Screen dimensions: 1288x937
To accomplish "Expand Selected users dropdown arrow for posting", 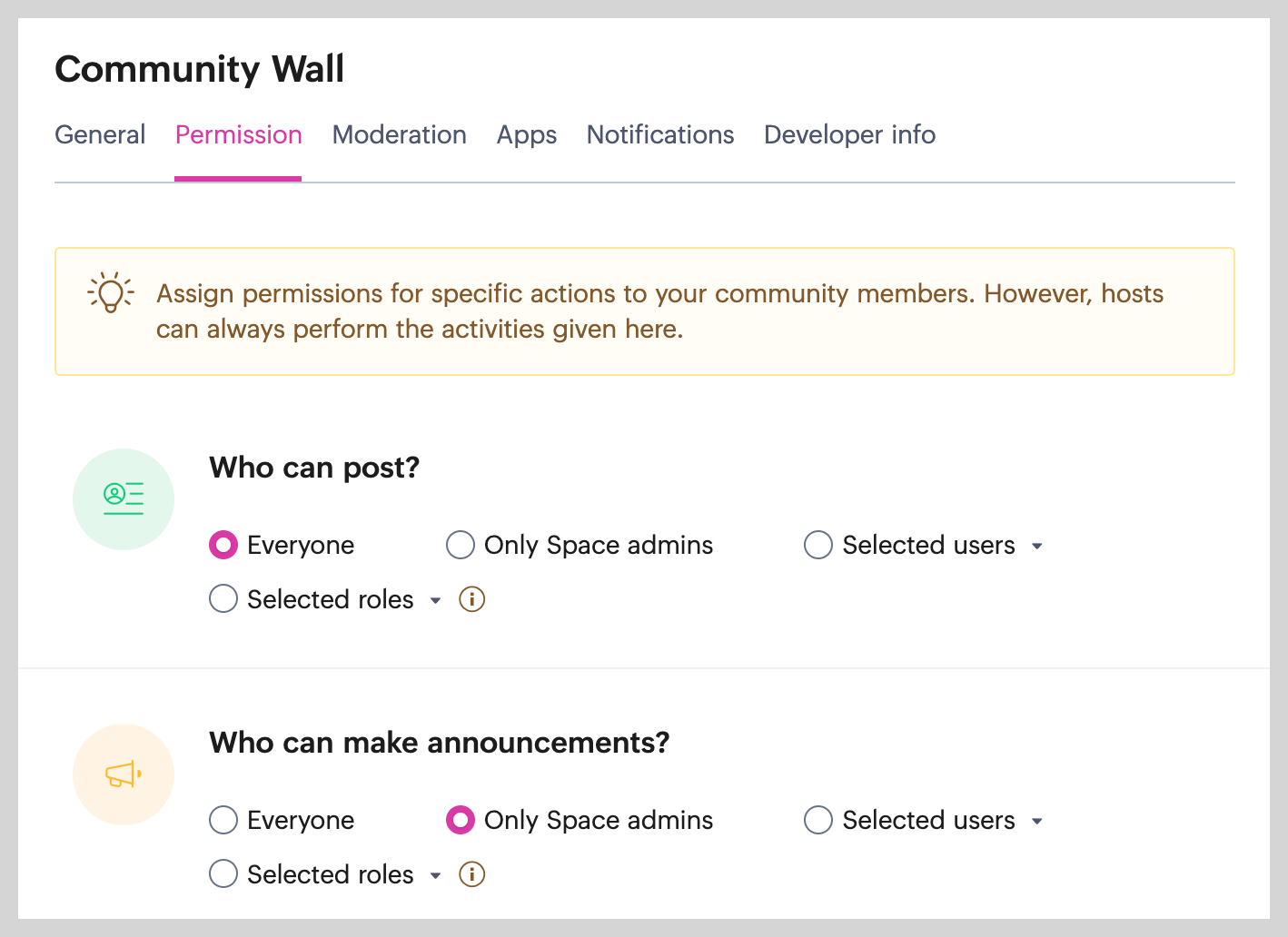I will click(x=1037, y=546).
